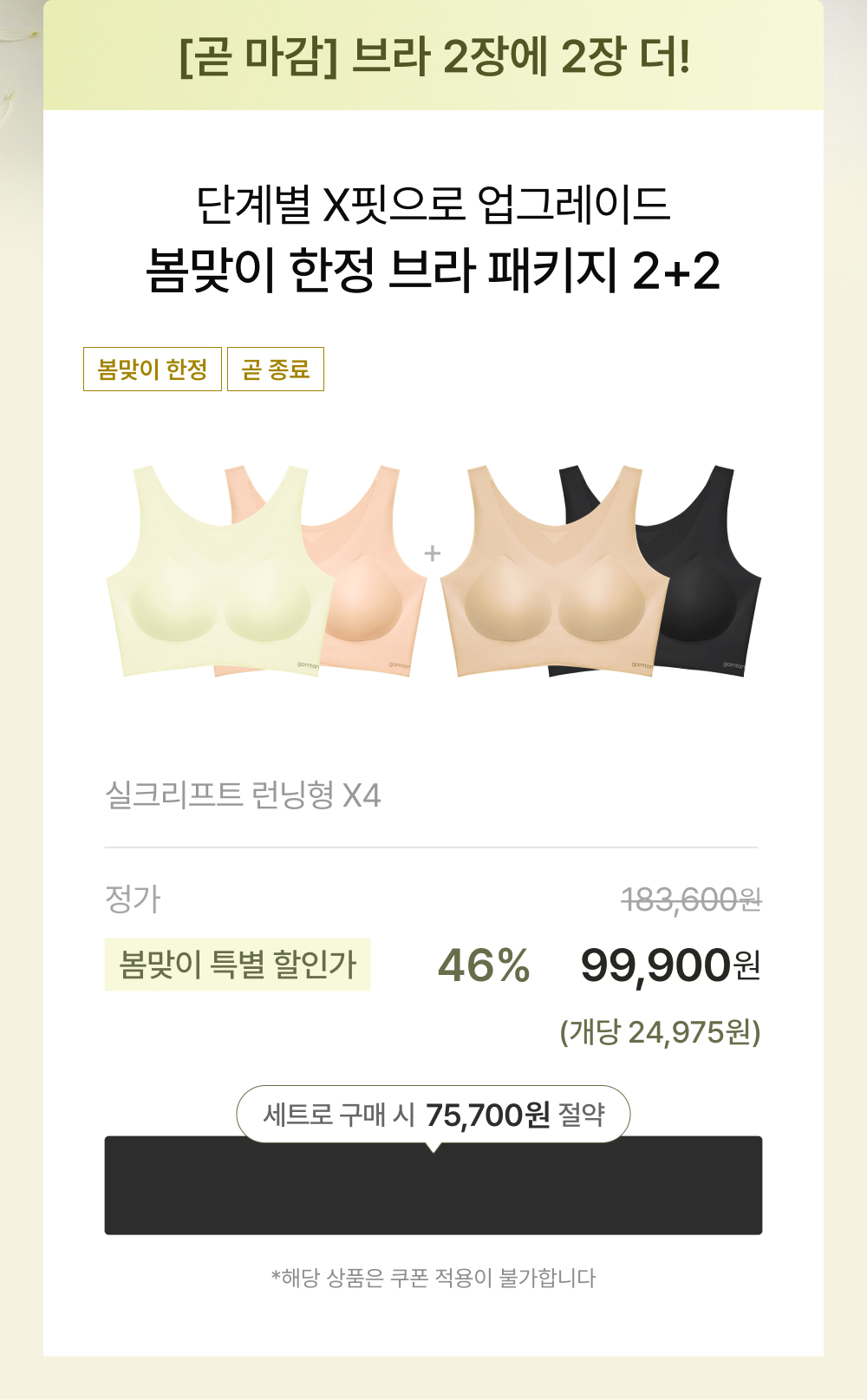The image size is (867, 1400).
Task: Click the '봄맞이 한정 브라 패키지 2+2' title
Action: coord(433,270)
